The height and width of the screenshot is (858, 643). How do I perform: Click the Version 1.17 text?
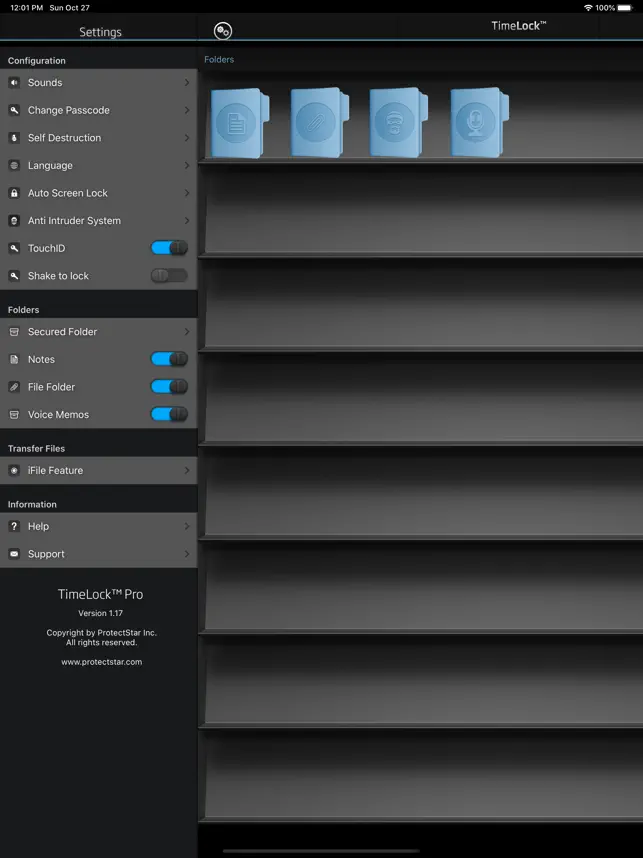[101, 613]
